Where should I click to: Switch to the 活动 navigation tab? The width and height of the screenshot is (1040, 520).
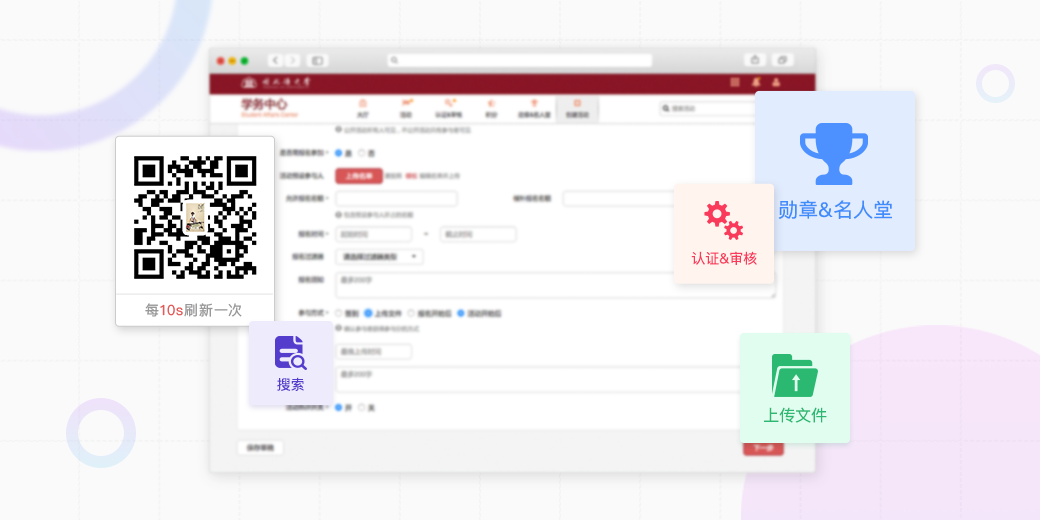406,109
